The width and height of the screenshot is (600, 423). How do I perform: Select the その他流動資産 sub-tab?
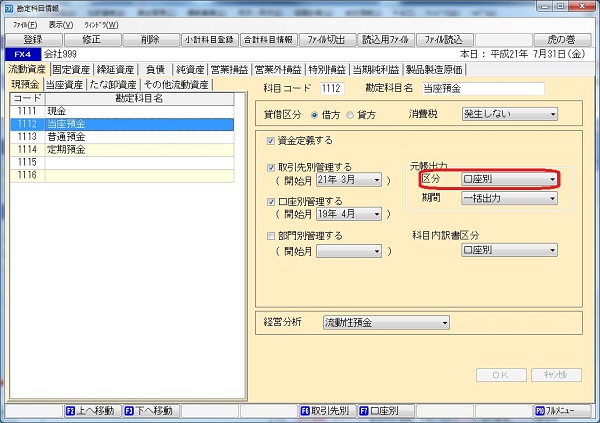click(176, 85)
